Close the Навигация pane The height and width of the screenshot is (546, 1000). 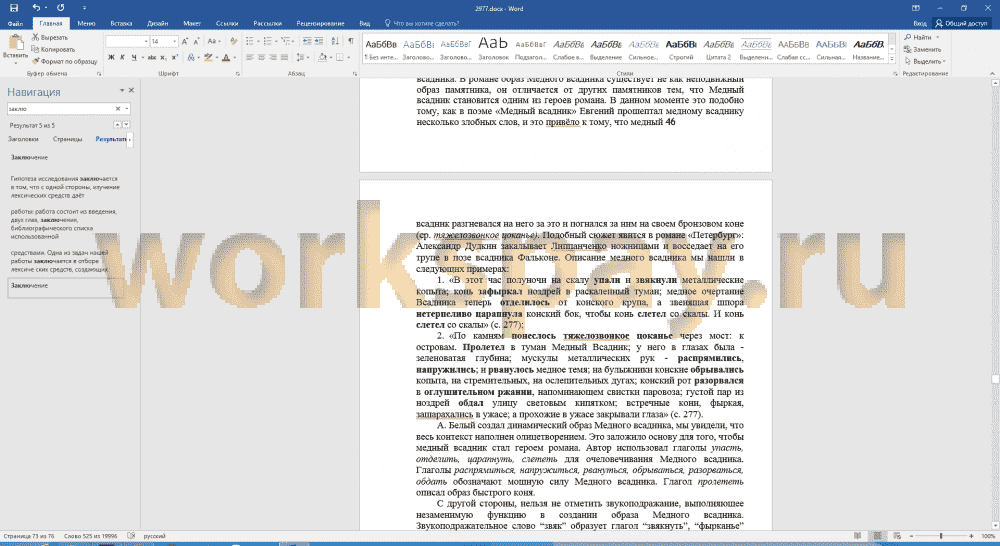[131, 91]
